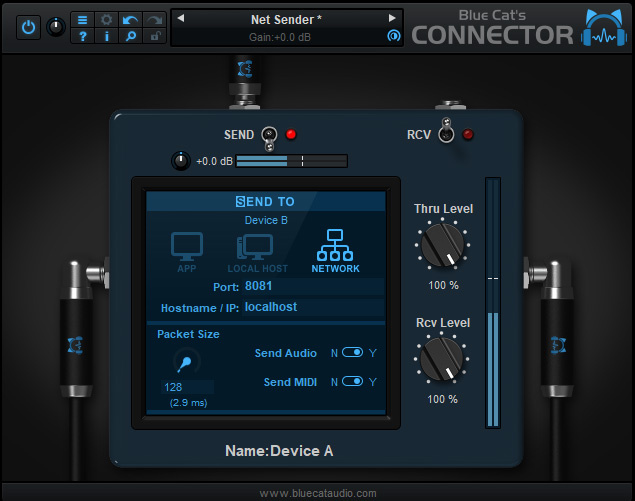This screenshot has height=501, width=635.
Task: Click the Name:Device A label
Action: click(279, 451)
